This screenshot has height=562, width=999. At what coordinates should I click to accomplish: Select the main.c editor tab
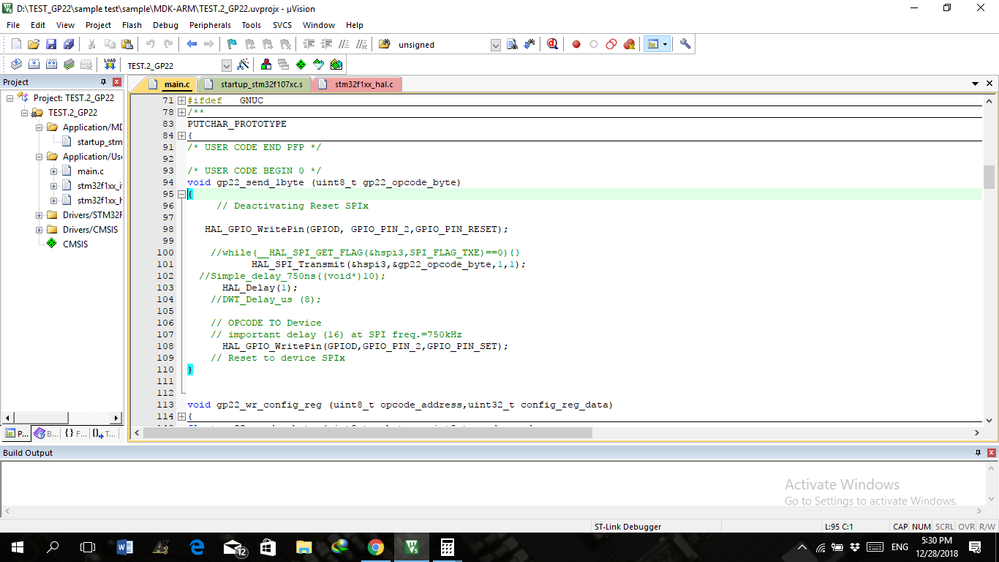(x=170, y=84)
